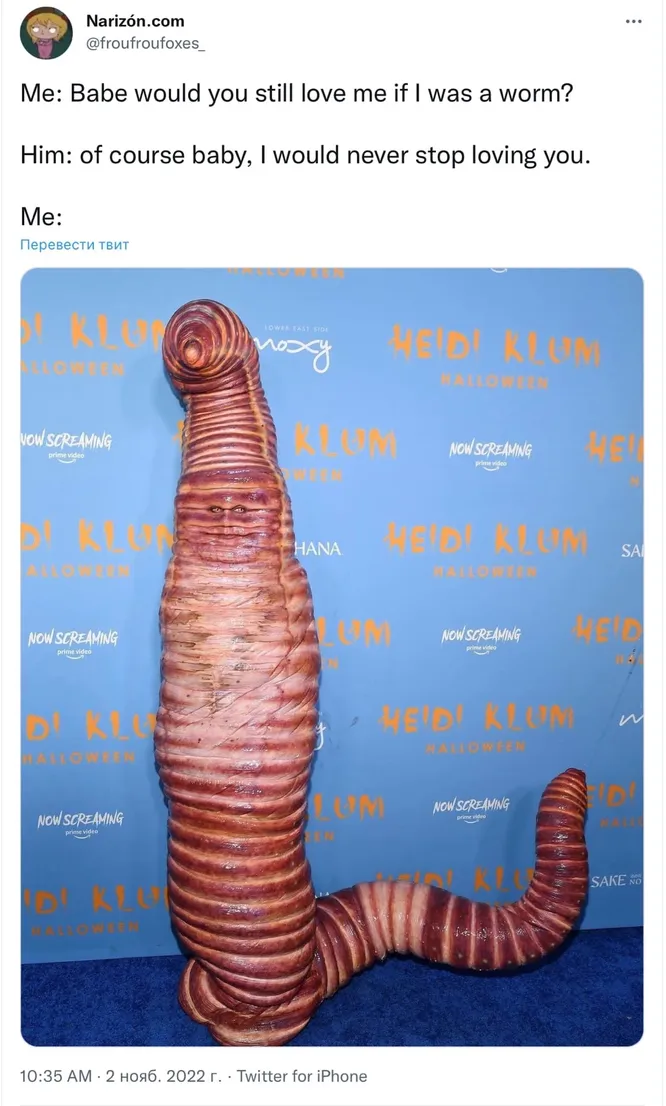The height and width of the screenshot is (1106, 666).
Task: Click the tweet line starting 'Him: of course baby'
Action: pos(305,154)
